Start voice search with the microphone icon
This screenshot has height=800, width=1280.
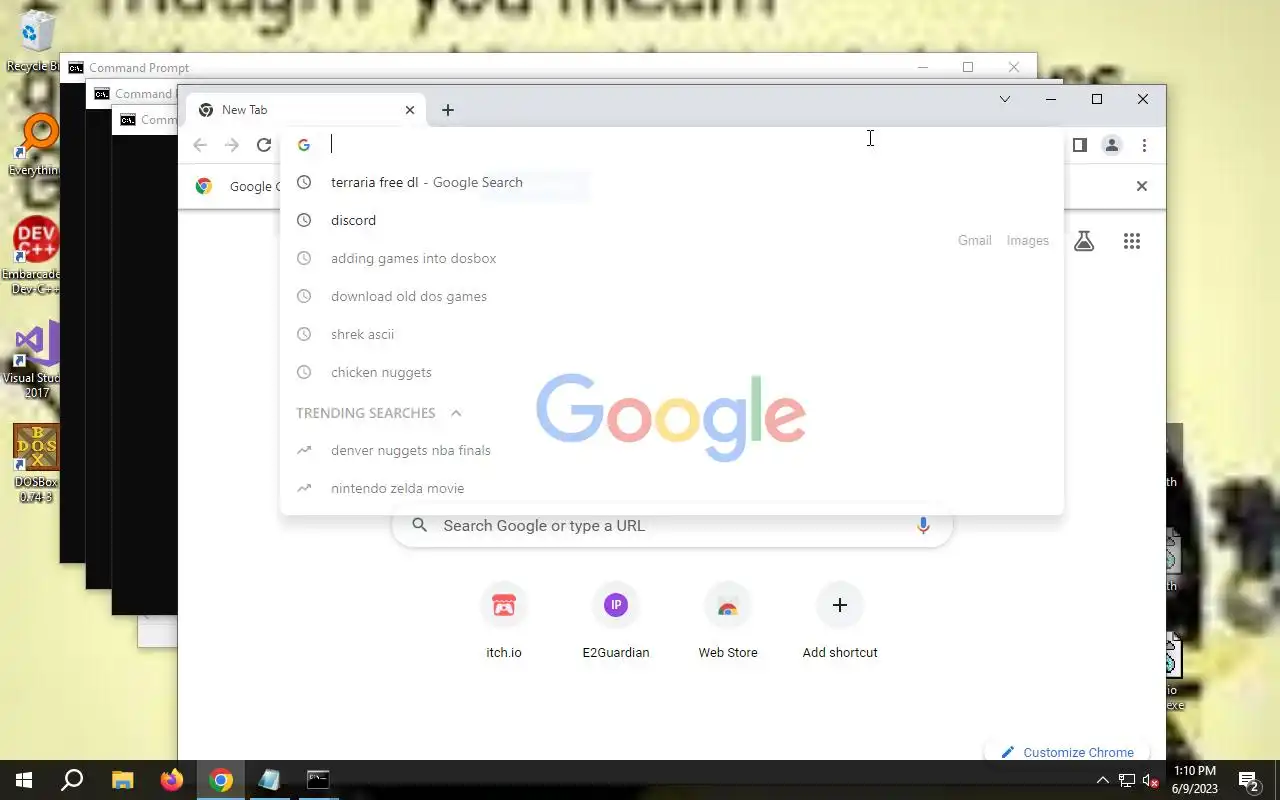pos(923,526)
